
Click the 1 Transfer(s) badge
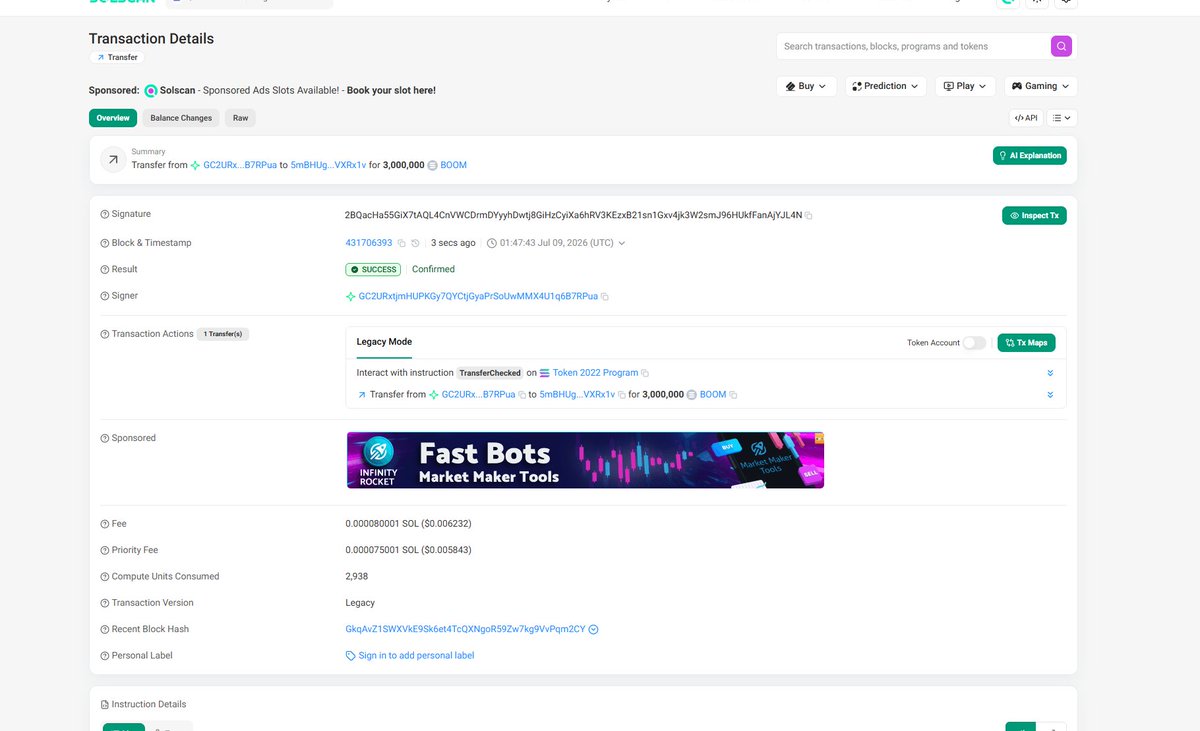coord(223,334)
